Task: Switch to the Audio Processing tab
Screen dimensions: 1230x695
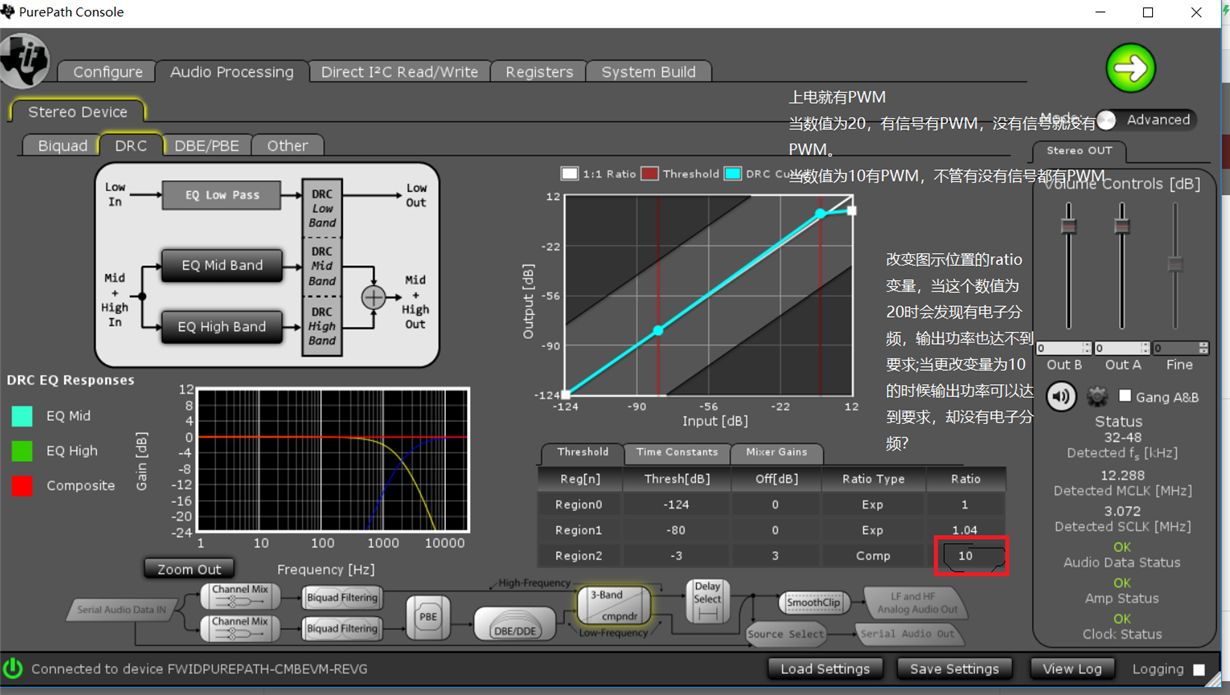Action: (x=232, y=72)
